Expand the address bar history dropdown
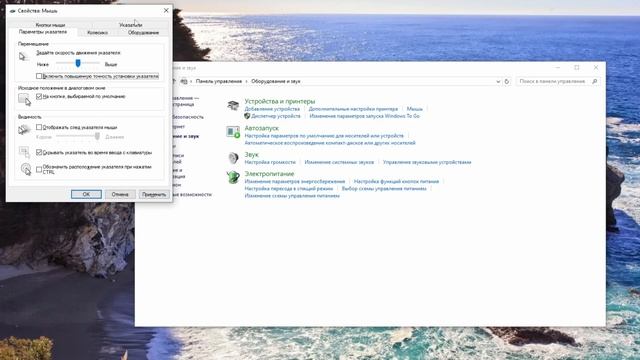The width and height of the screenshot is (640, 360). pyautogui.click(x=498, y=81)
